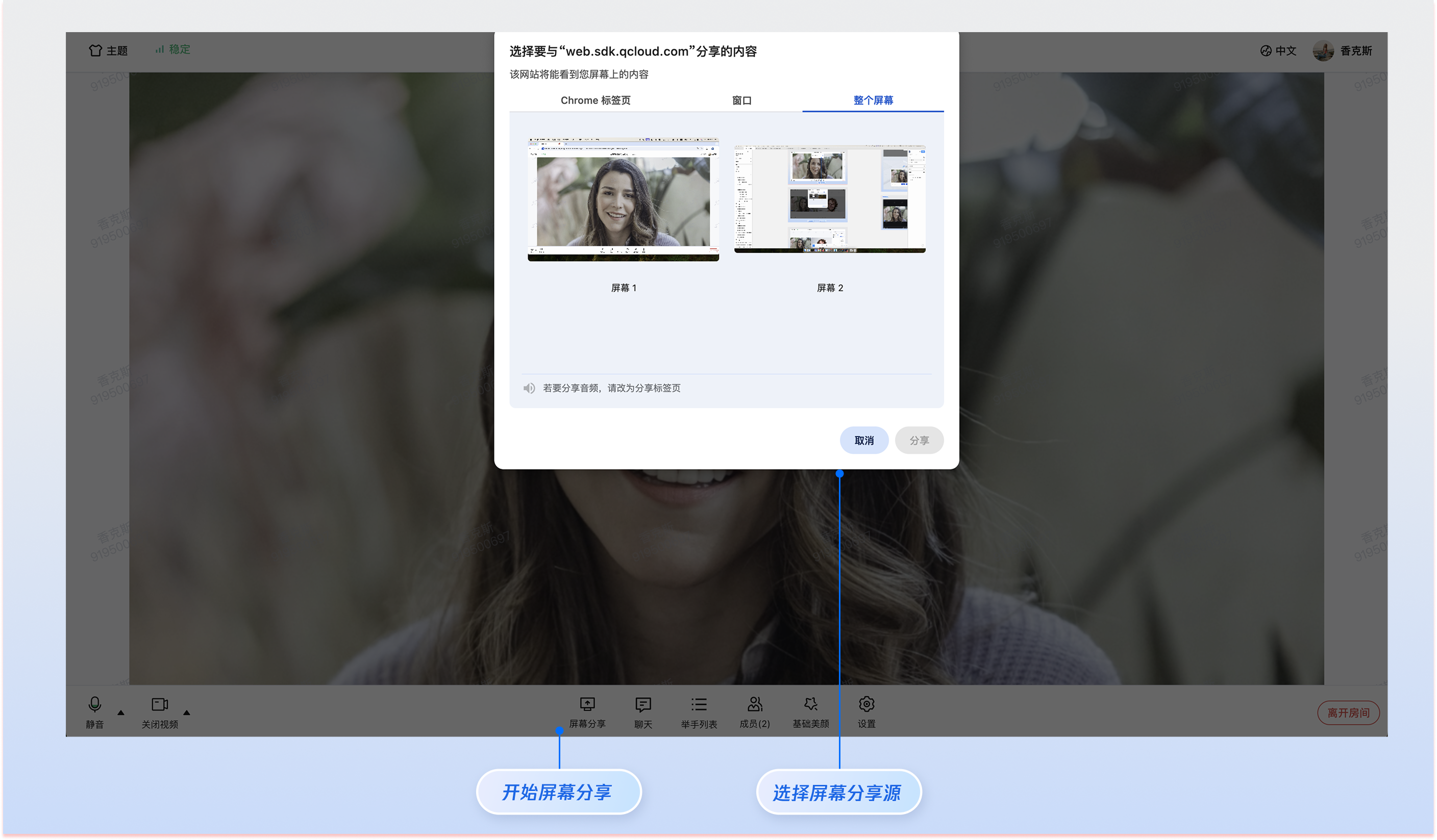Click the Theme (主题) shirt icon
Viewport: 1437px width, 840px height.
click(95, 50)
